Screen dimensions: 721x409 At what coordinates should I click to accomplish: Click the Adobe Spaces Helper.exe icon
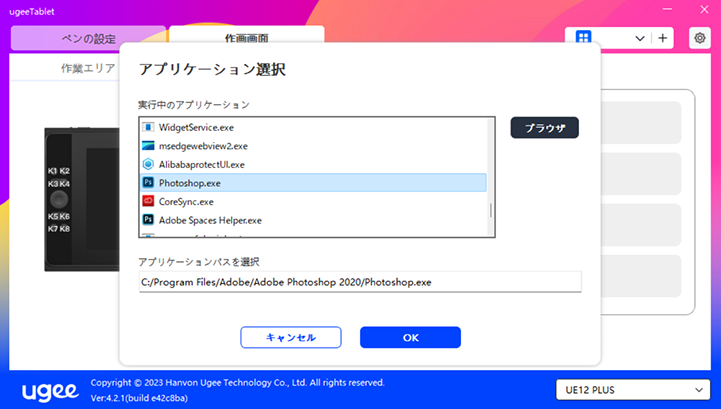(x=149, y=219)
